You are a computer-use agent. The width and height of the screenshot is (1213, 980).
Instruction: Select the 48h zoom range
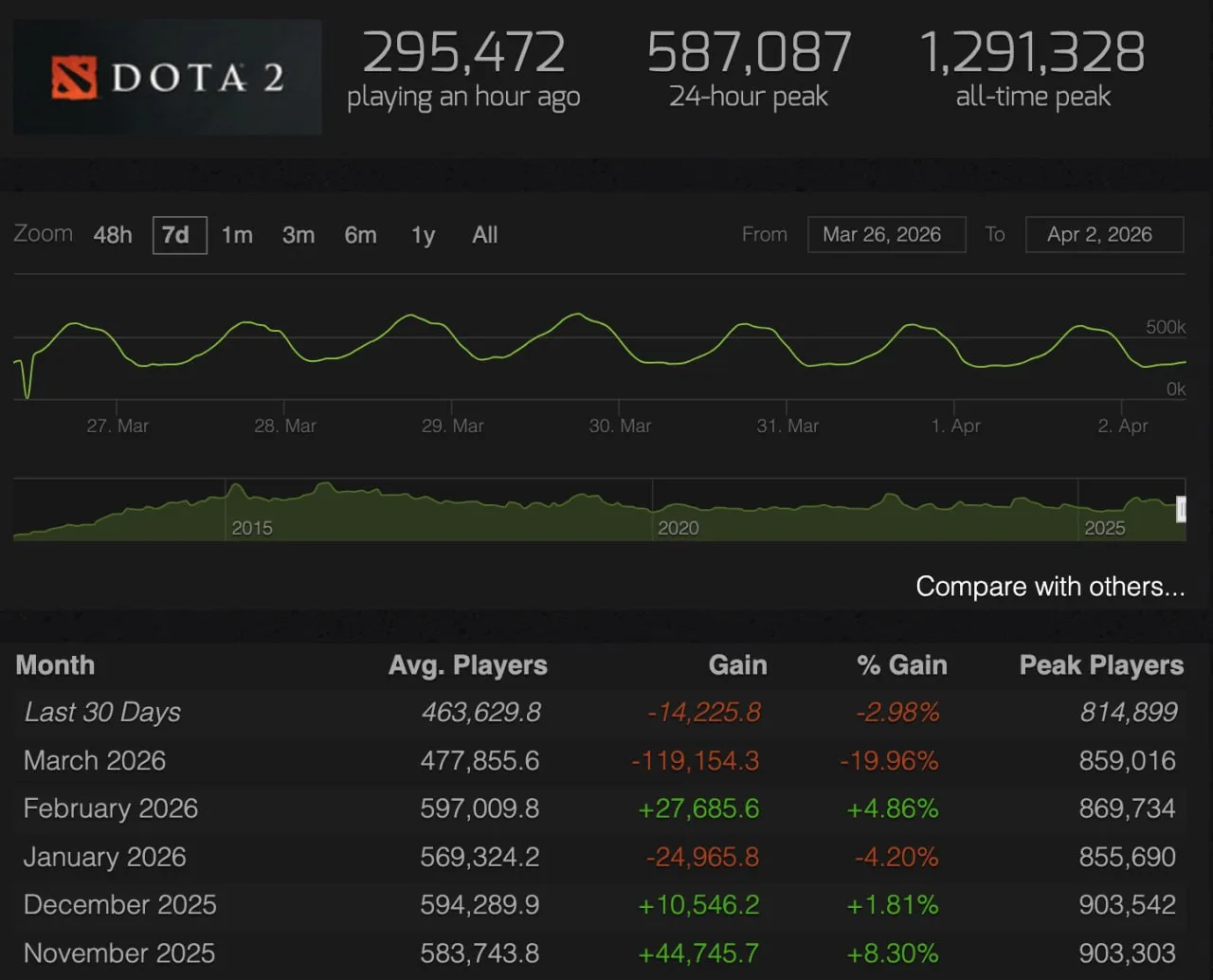113,235
